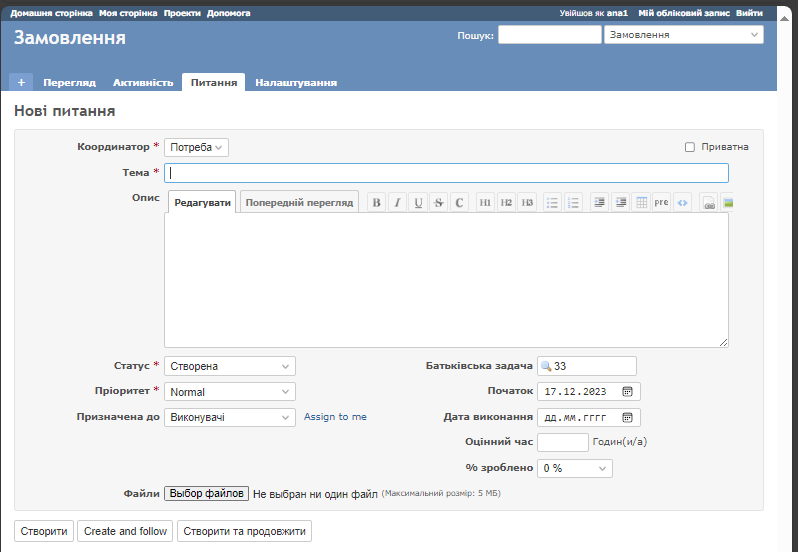Apply strikethrough formatting in editor
The width and height of the screenshot is (798, 552).
click(439, 202)
